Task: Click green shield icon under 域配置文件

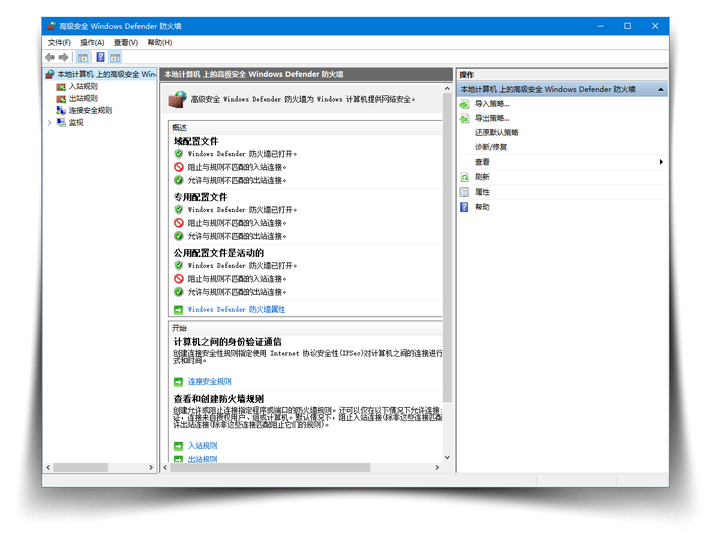Action: (179, 154)
